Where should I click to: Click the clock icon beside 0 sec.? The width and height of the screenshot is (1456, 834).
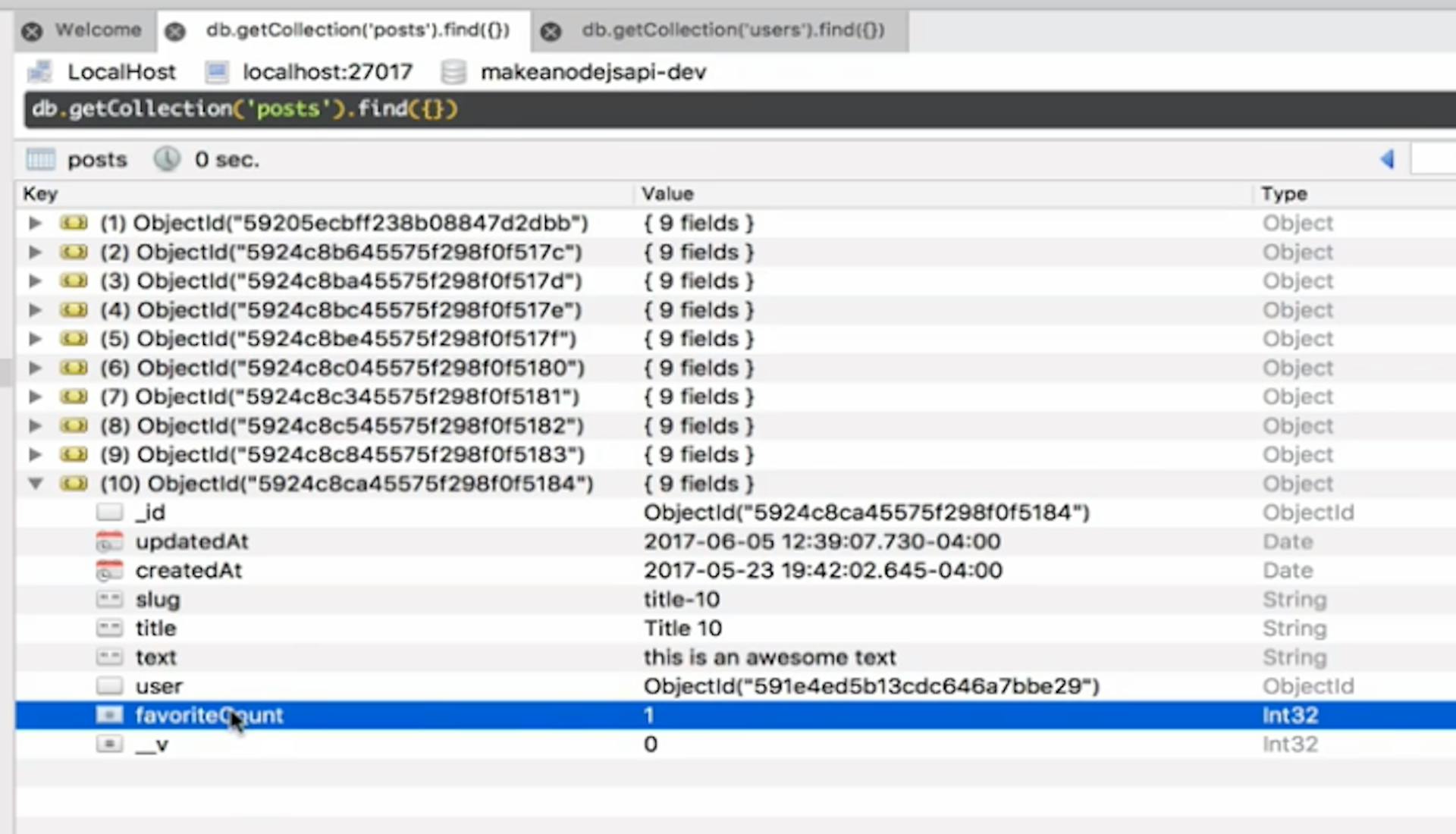pyautogui.click(x=167, y=159)
